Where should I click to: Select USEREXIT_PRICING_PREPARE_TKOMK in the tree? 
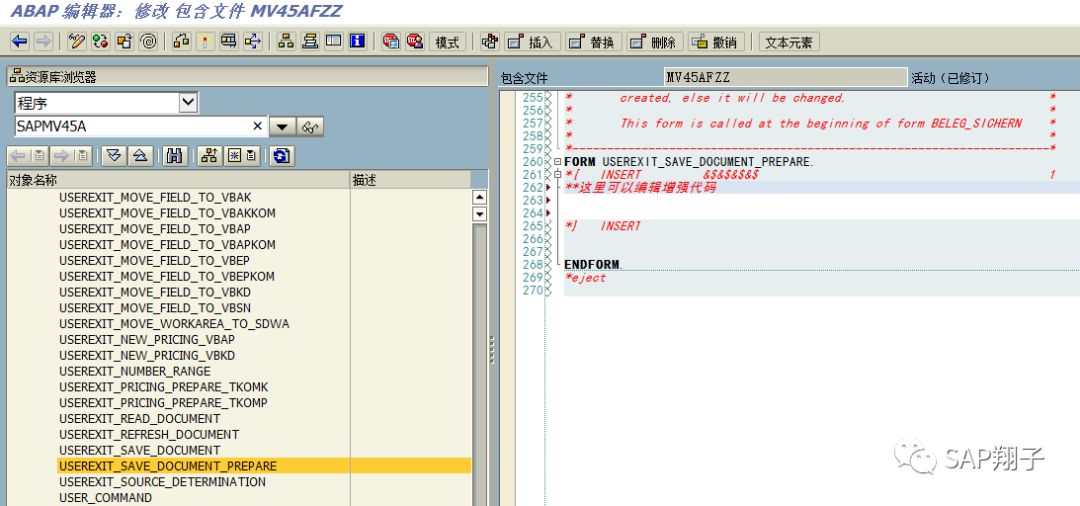[x=164, y=387]
